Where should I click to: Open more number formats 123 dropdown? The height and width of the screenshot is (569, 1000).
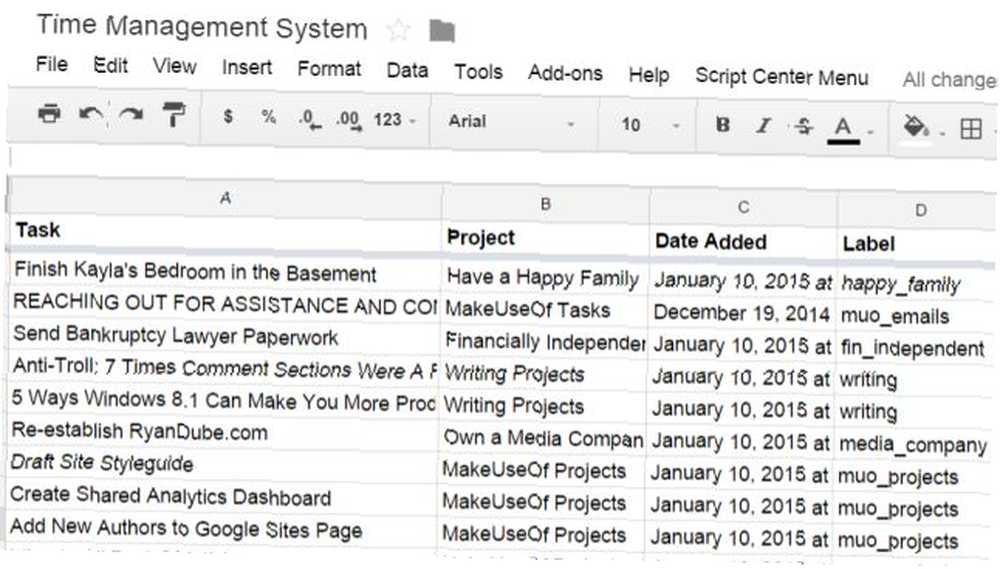click(x=394, y=120)
